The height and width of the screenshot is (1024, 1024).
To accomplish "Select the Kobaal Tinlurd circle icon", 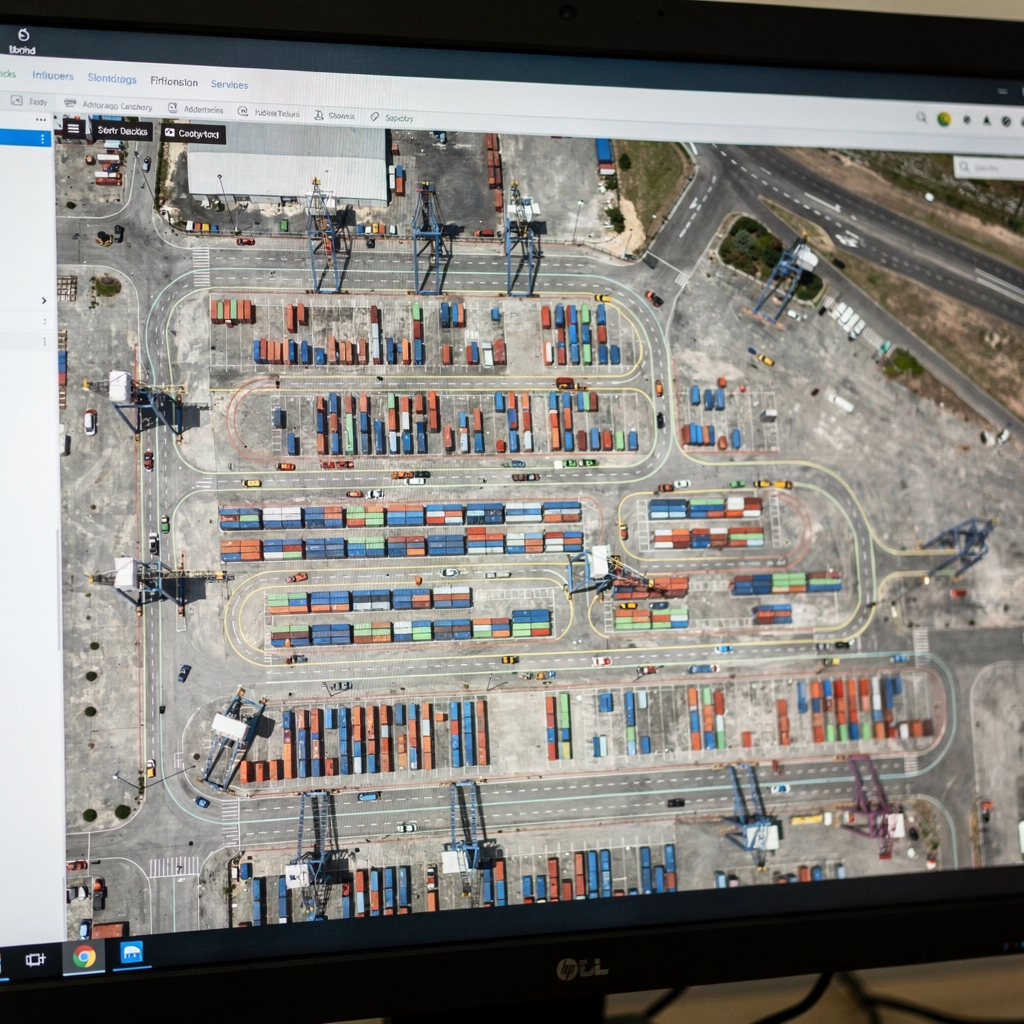I will tap(243, 111).
